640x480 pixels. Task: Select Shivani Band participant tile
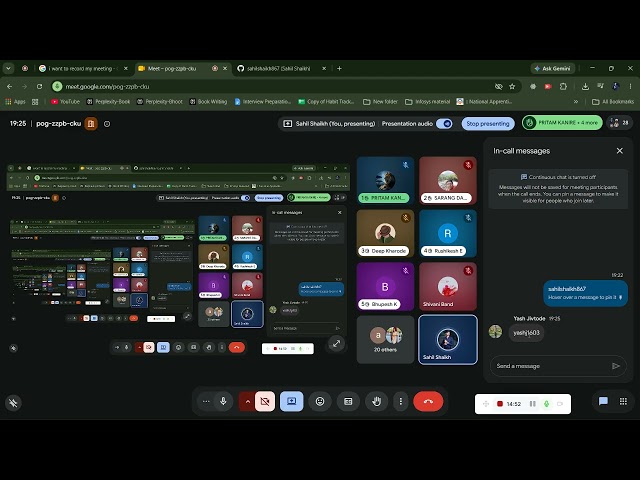448,286
